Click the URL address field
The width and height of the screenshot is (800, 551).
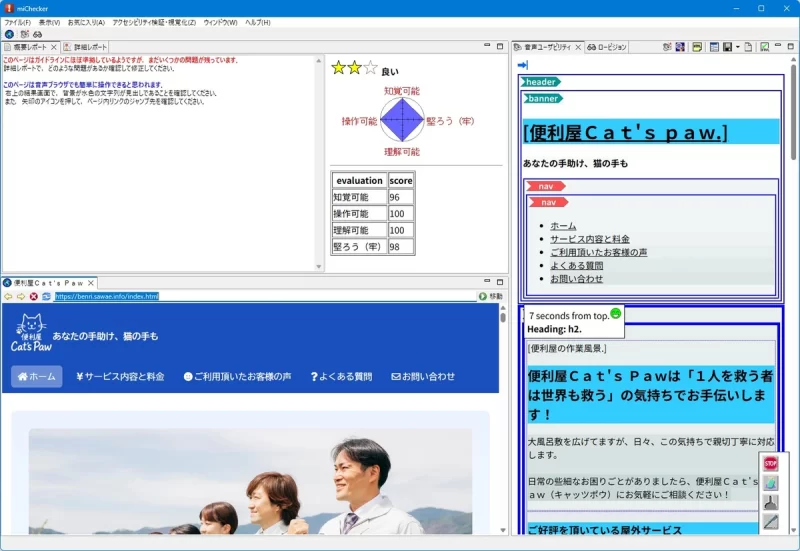[x=264, y=296]
